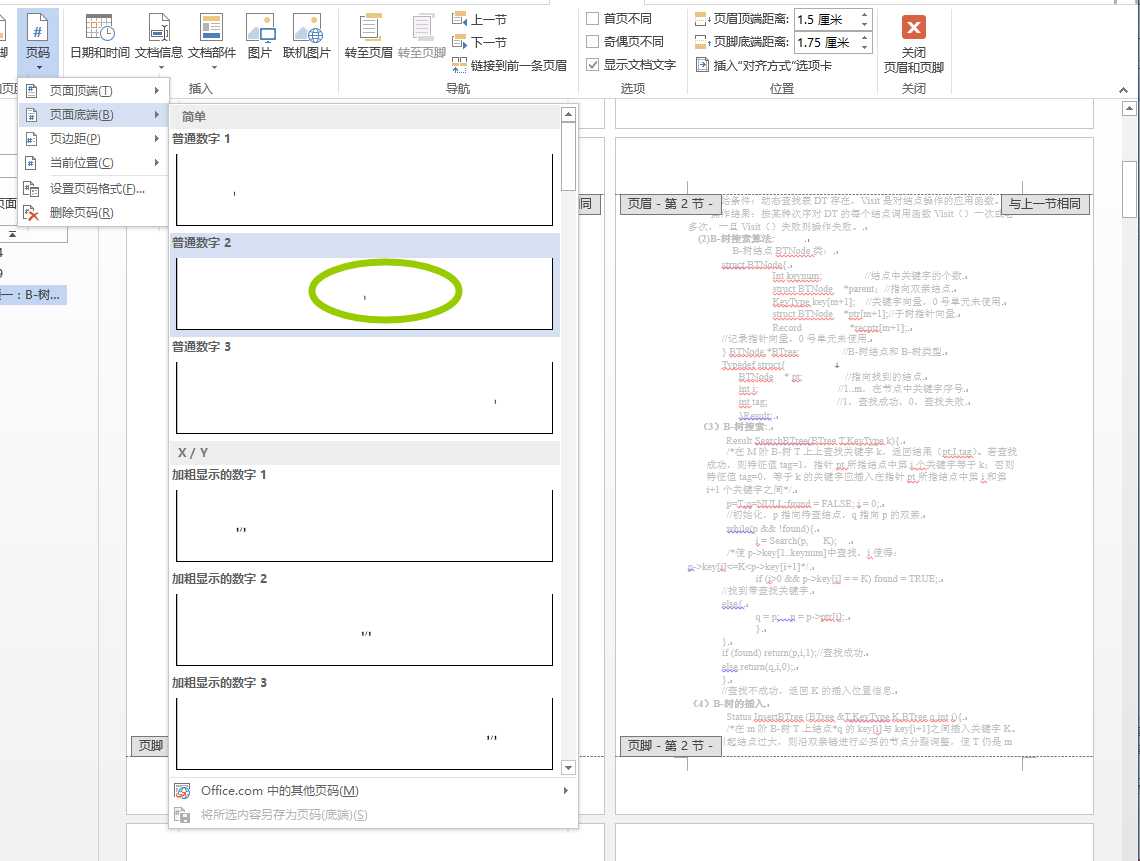Screen dimensions: 1140x861
Task: Click 插入"对齐方式"选项卡 button
Action: pyautogui.click(x=763, y=65)
